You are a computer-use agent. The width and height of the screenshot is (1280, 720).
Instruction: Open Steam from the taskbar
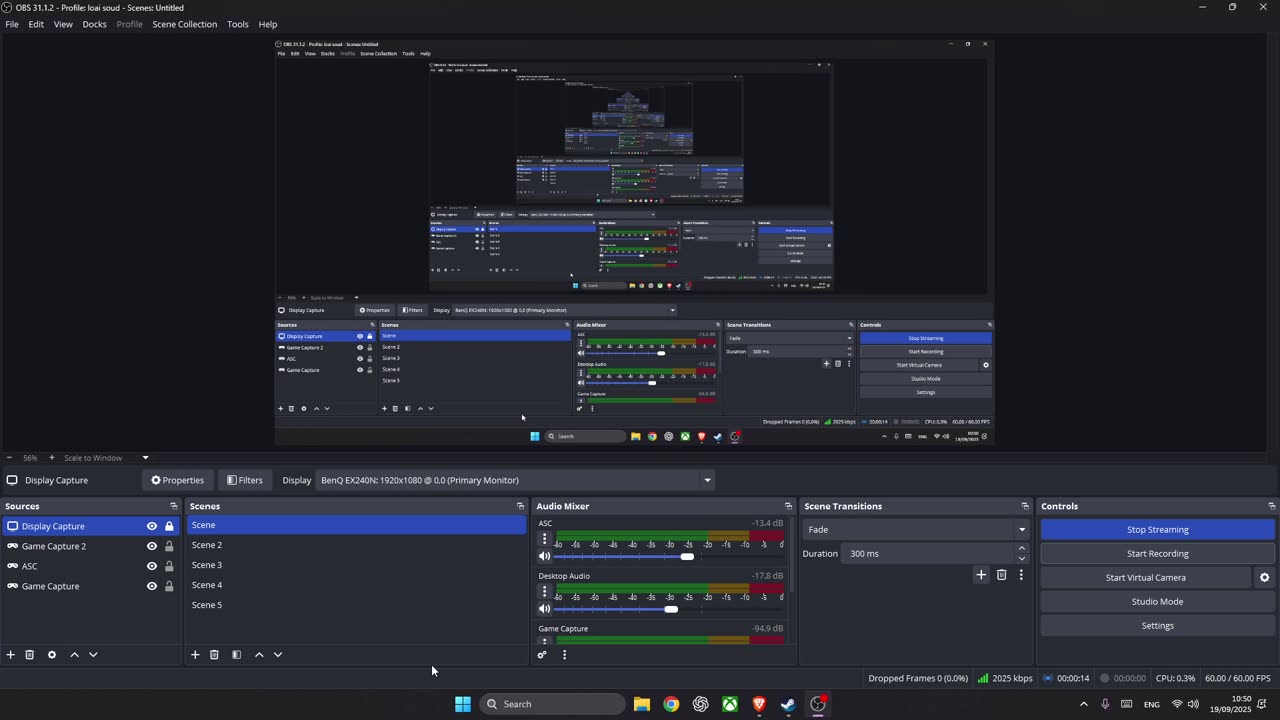tap(788, 704)
